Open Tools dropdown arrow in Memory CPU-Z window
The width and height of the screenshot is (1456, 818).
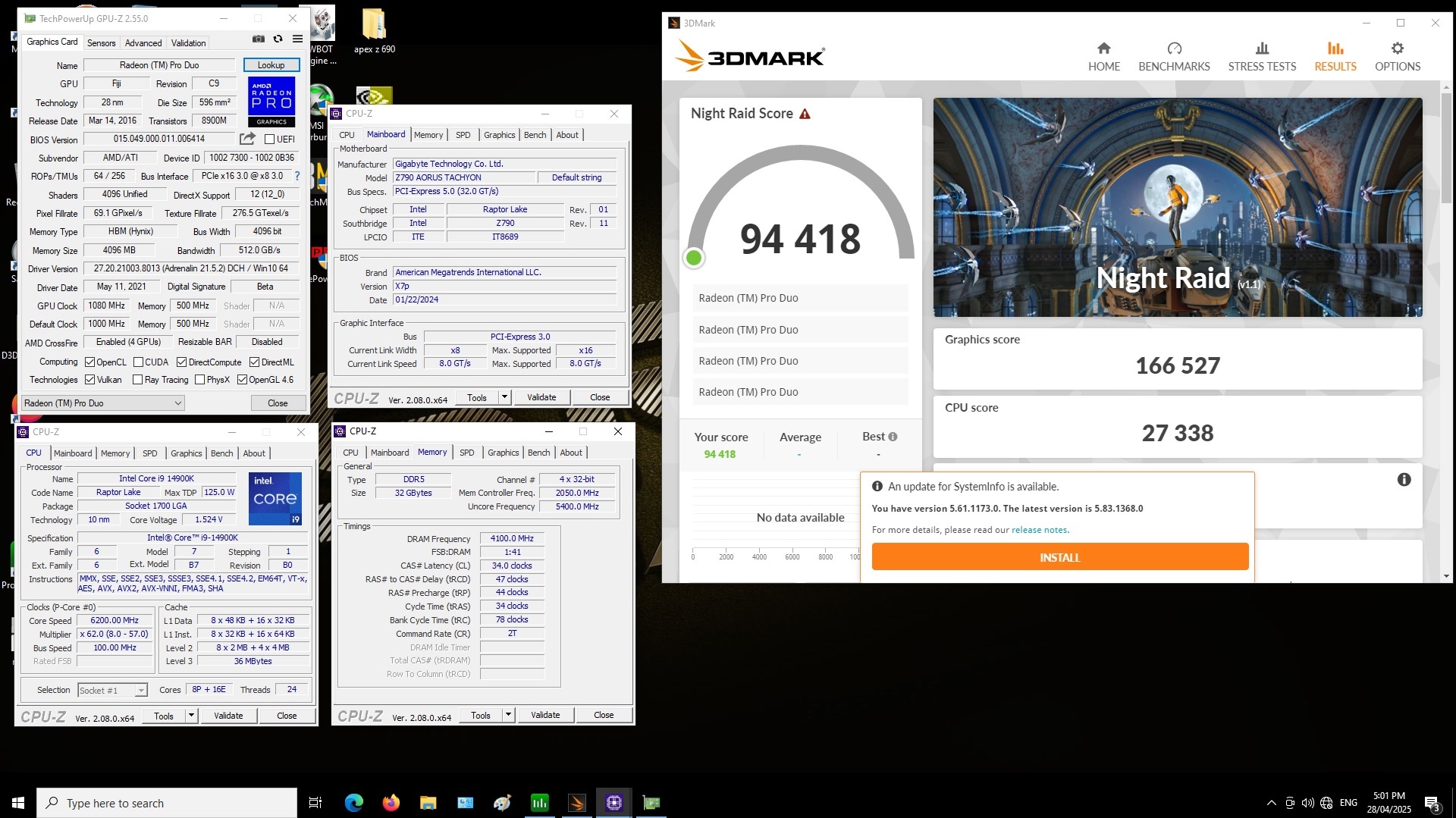[509, 715]
